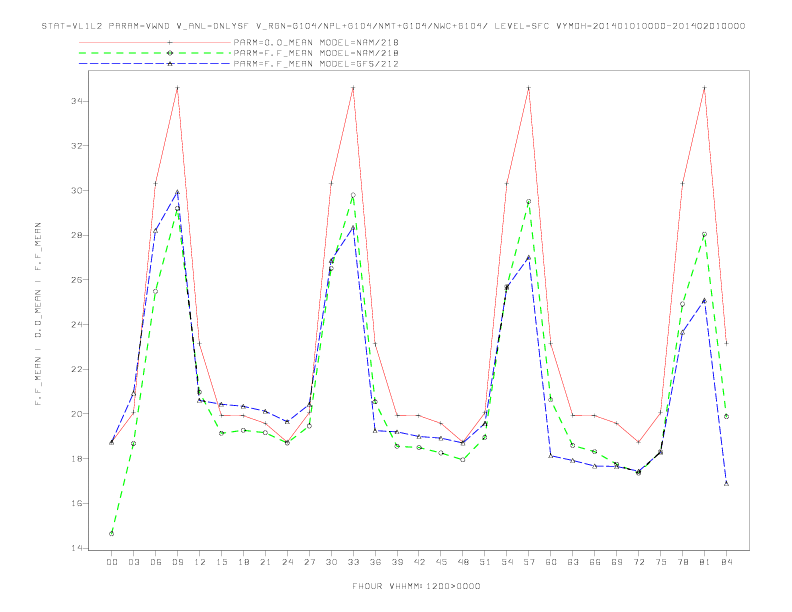792x612 pixels.
Task: Click x-axis forecast hour label 78
Action: [682, 562]
